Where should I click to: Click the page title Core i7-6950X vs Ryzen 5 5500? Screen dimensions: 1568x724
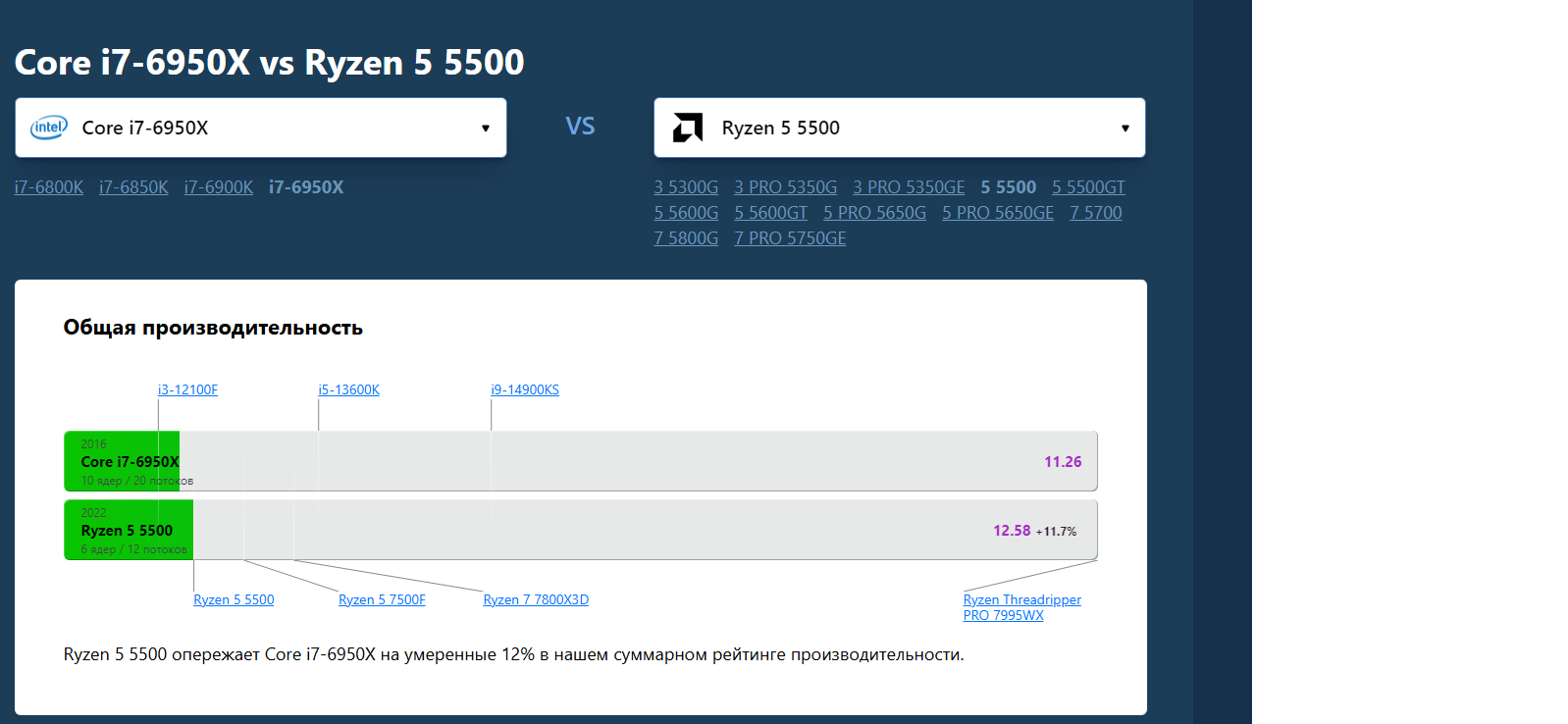point(270,62)
